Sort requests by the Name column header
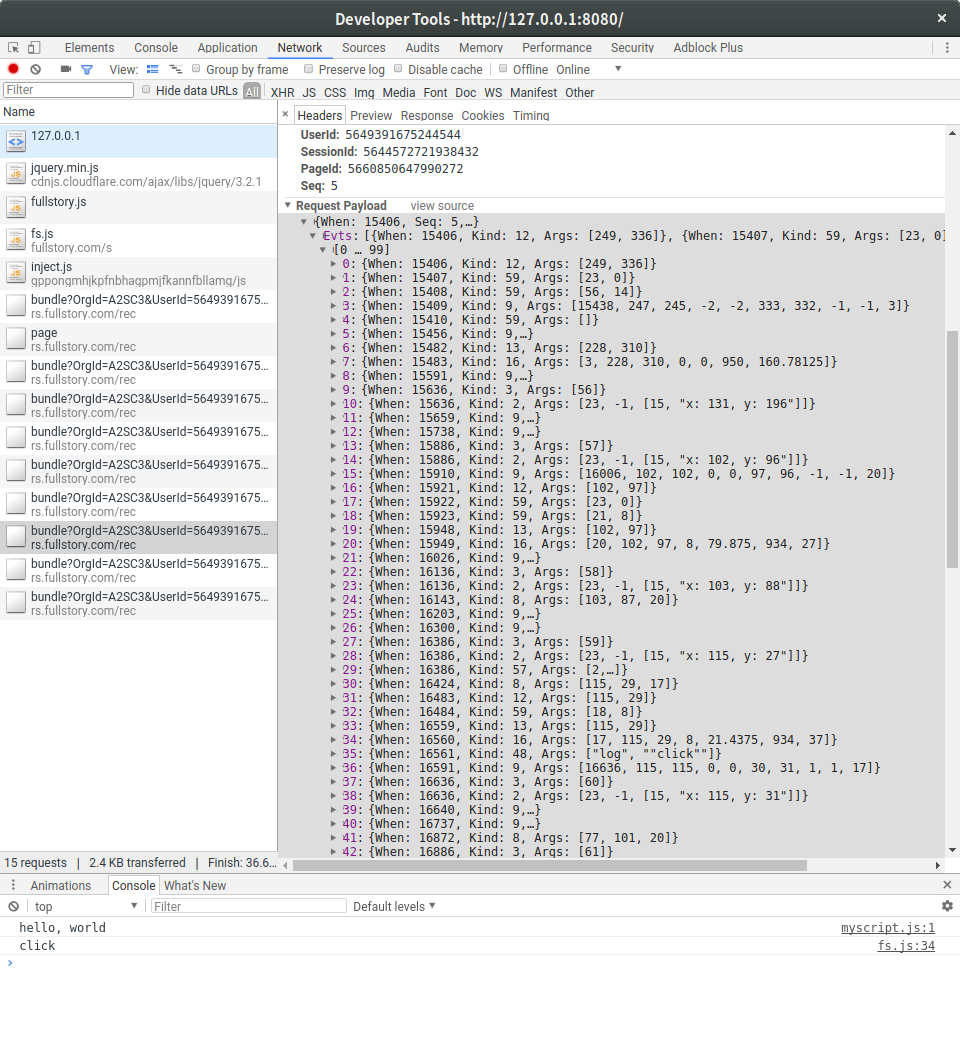The width and height of the screenshot is (960, 1053). (138, 112)
